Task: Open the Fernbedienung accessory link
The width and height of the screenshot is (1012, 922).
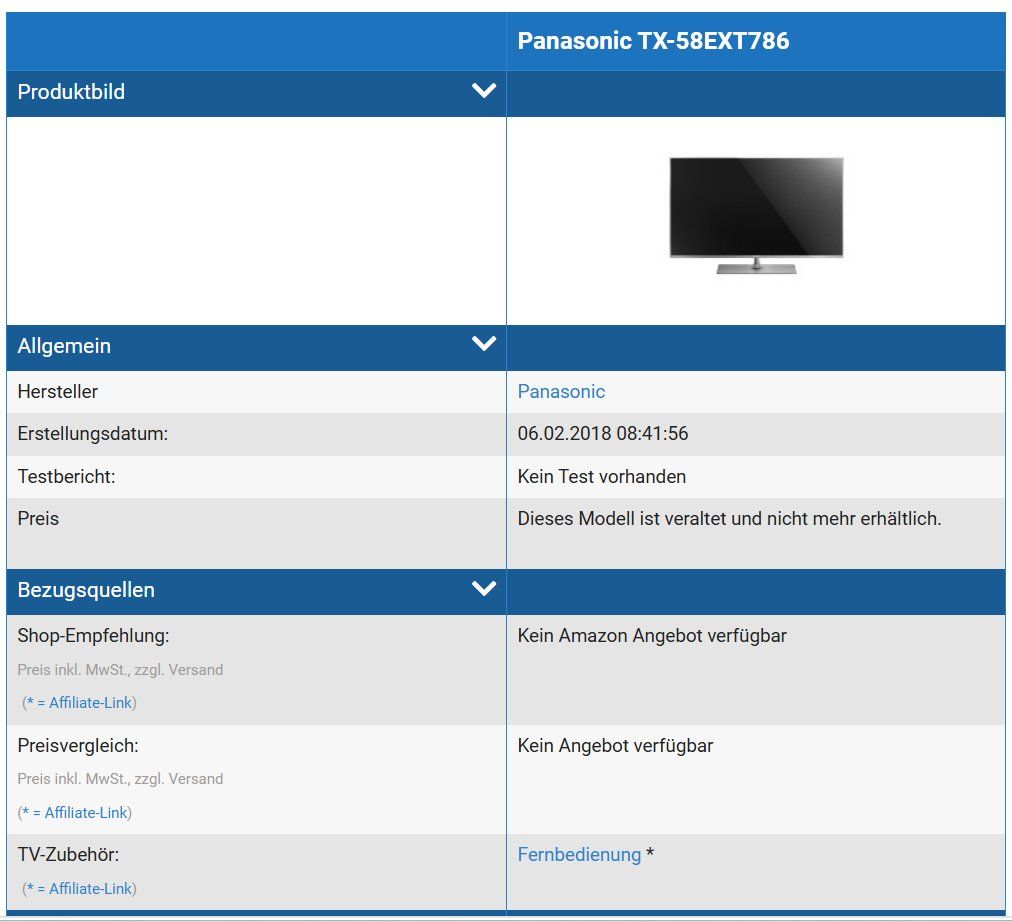Action: [x=579, y=854]
